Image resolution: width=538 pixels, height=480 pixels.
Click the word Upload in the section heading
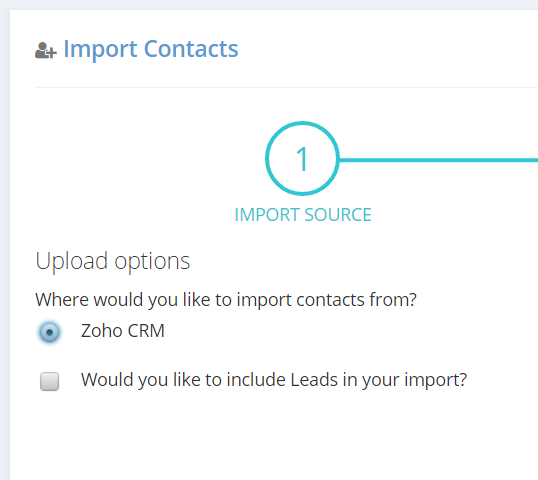pos(71,261)
